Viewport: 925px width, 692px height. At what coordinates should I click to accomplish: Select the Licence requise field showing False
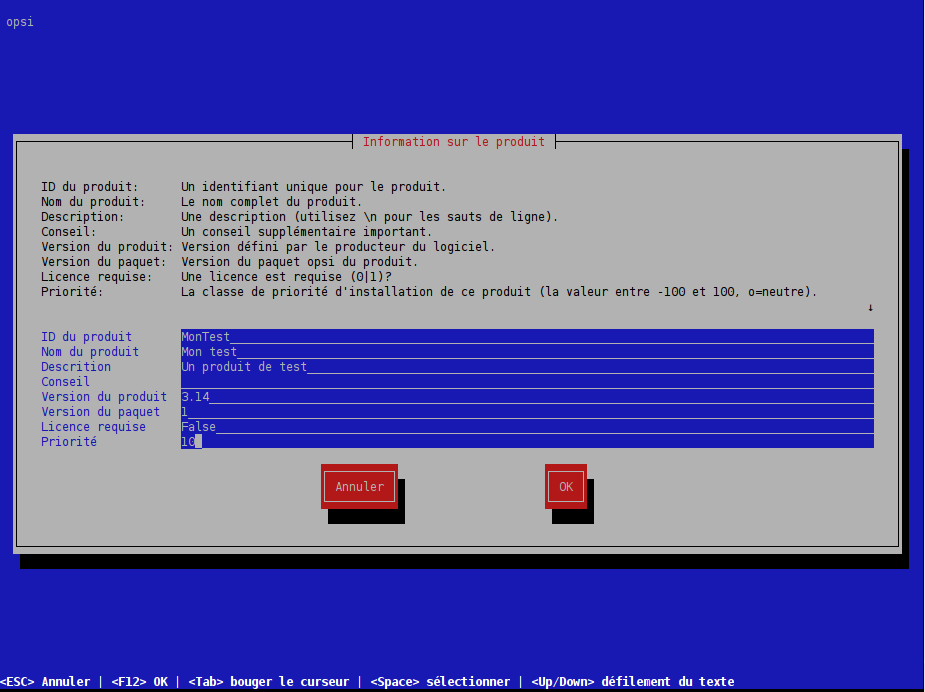527,427
